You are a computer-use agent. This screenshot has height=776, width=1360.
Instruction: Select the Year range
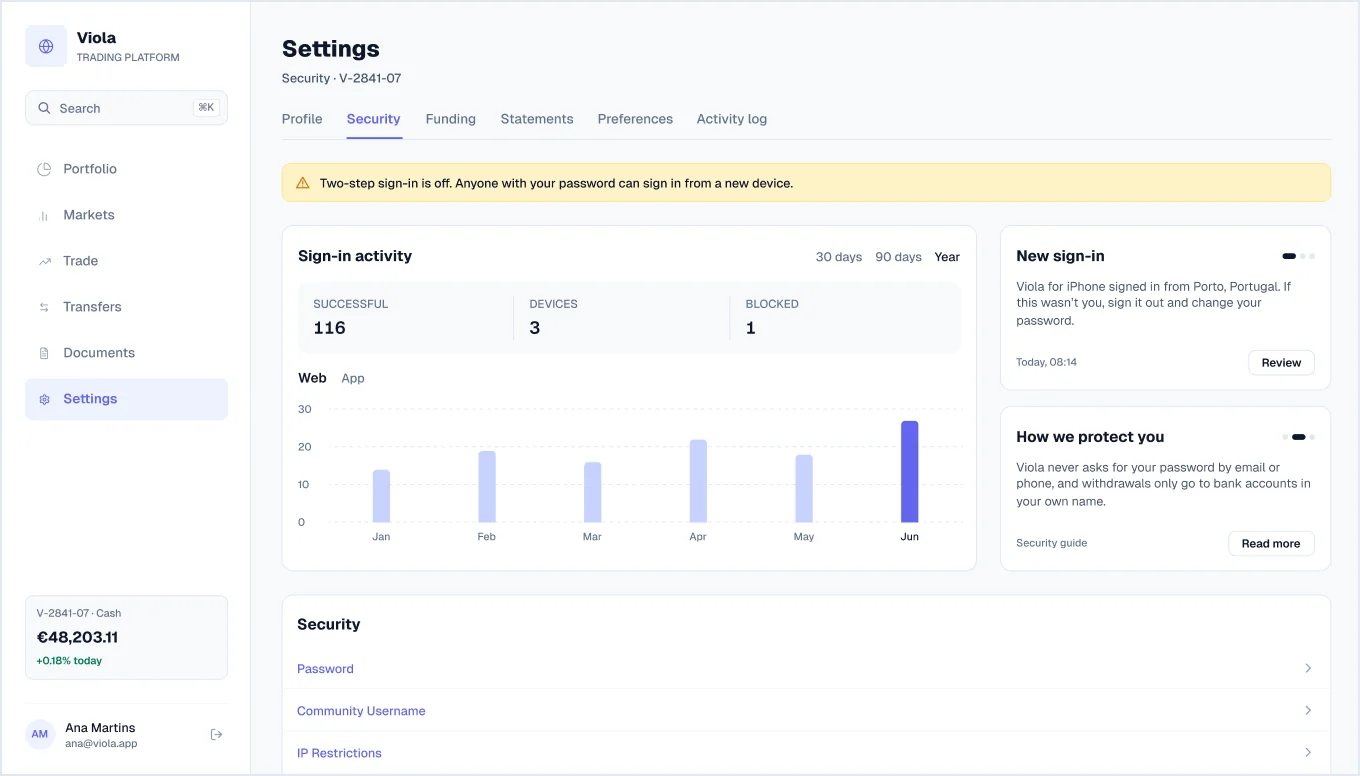point(947,257)
